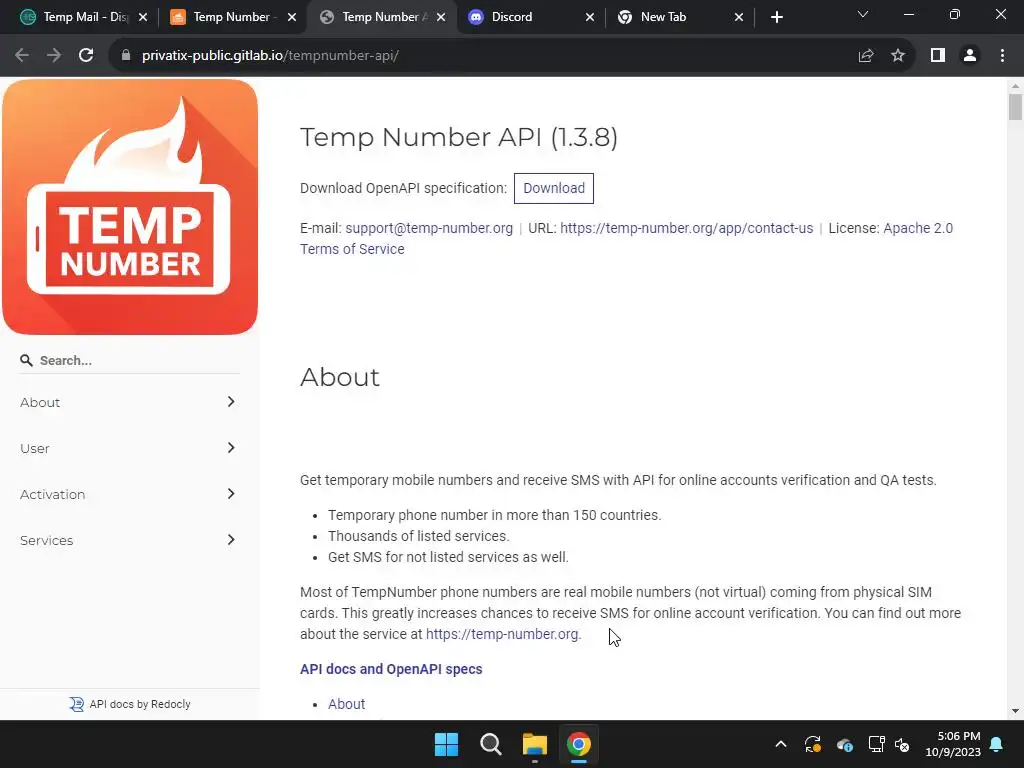Viewport: 1024px width, 768px height.
Task: Click the display network tray icon
Action: pos(876,744)
